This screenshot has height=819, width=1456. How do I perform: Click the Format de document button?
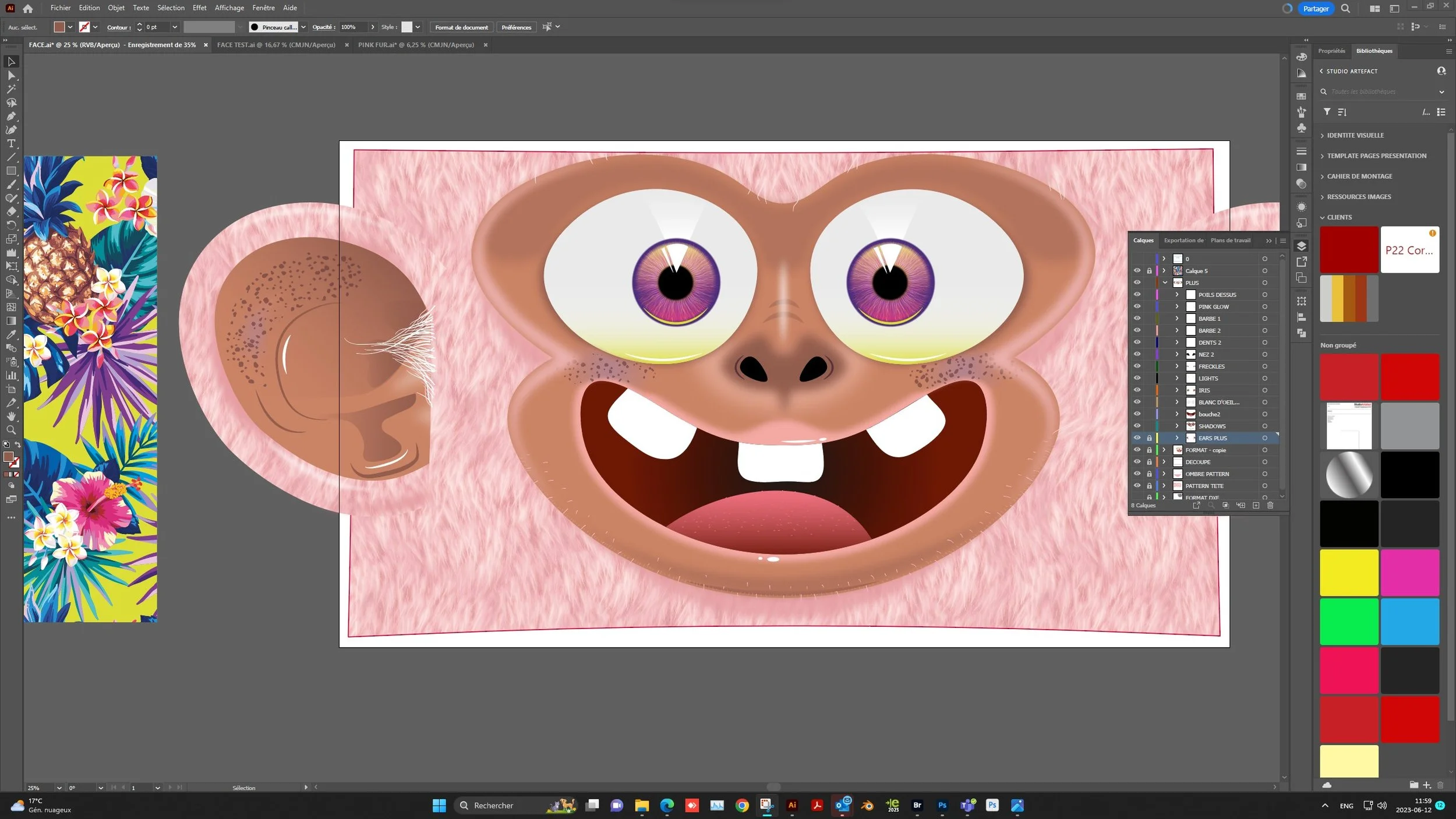click(461, 27)
